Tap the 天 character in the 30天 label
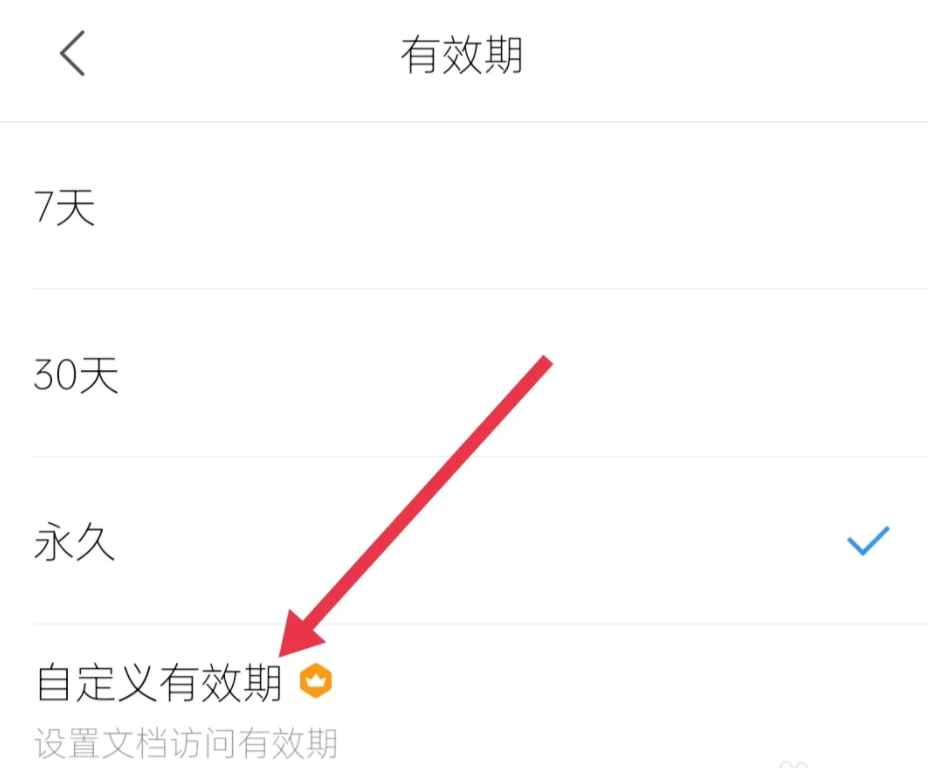Screen dimensions: 928x768 99,374
